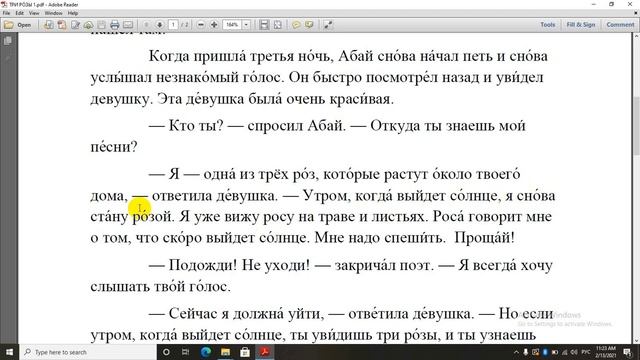The width and height of the screenshot is (640, 360).
Task: Click the word 'Прощай!' in the document
Action: click(484, 238)
